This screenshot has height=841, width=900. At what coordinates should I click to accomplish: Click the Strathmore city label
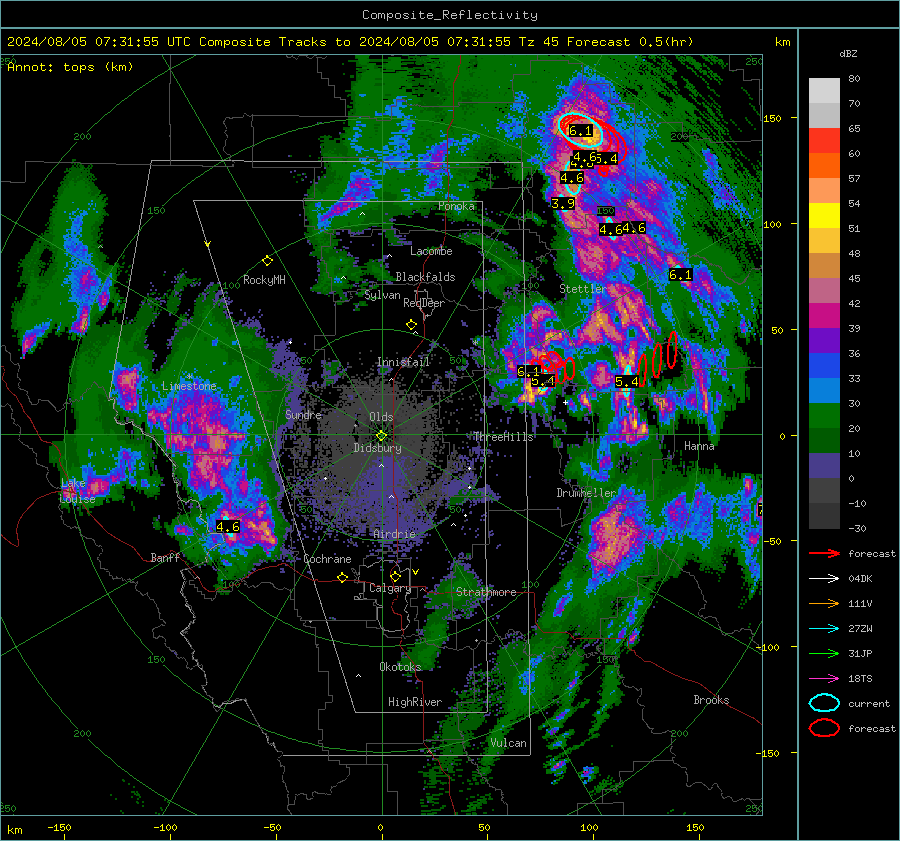tap(486, 592)
